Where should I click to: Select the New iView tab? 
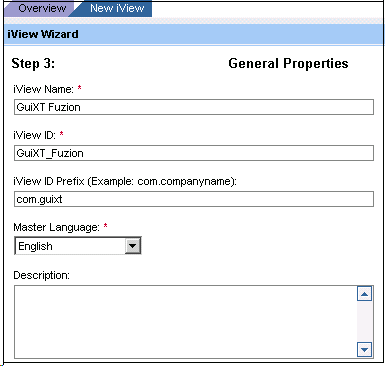click(115, 8)
